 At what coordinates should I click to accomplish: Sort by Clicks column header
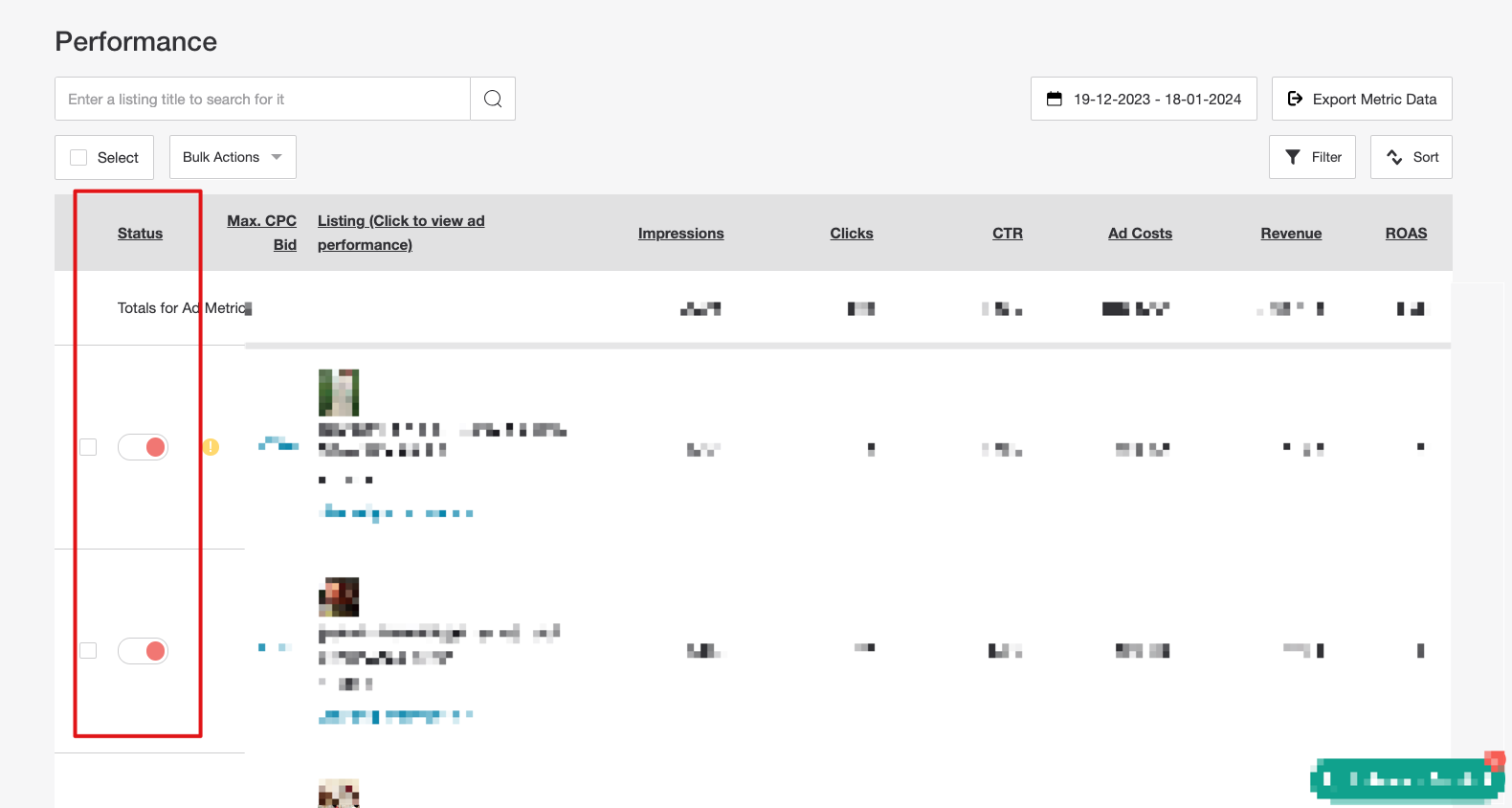[852, 233]
